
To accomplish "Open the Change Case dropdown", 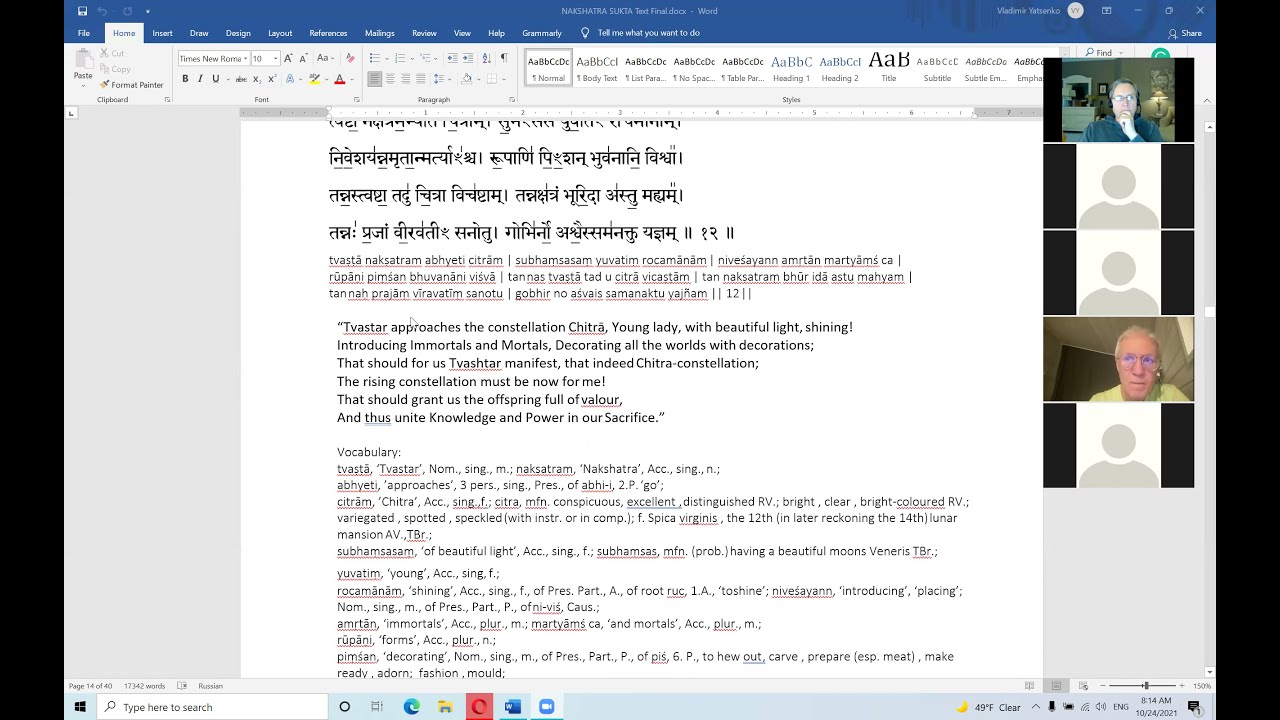I will (x=325, y=58).
